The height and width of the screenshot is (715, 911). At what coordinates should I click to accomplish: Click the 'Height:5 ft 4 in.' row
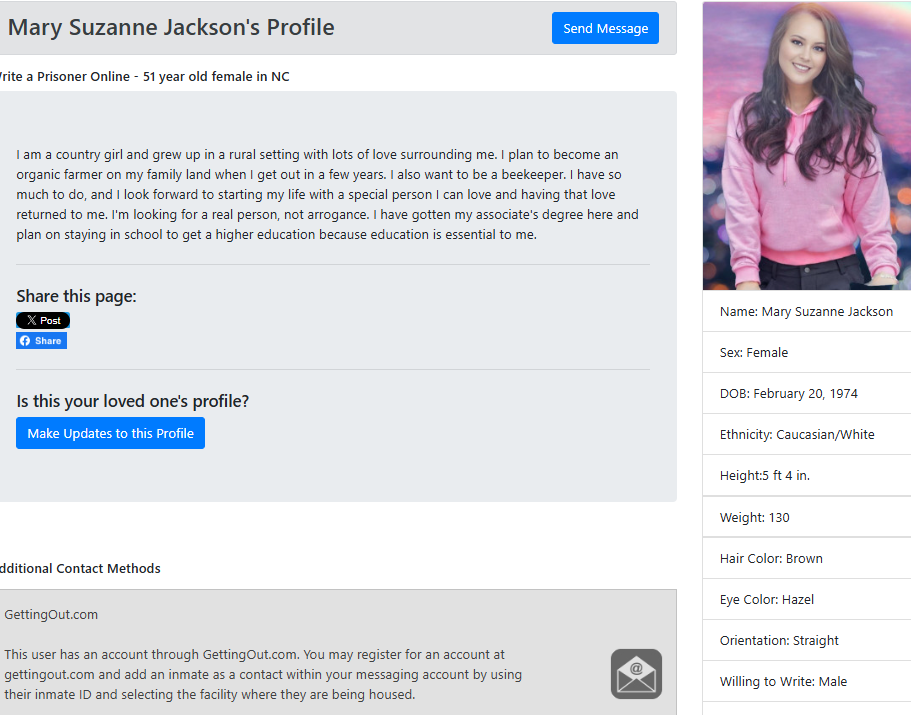pos(807,476)
